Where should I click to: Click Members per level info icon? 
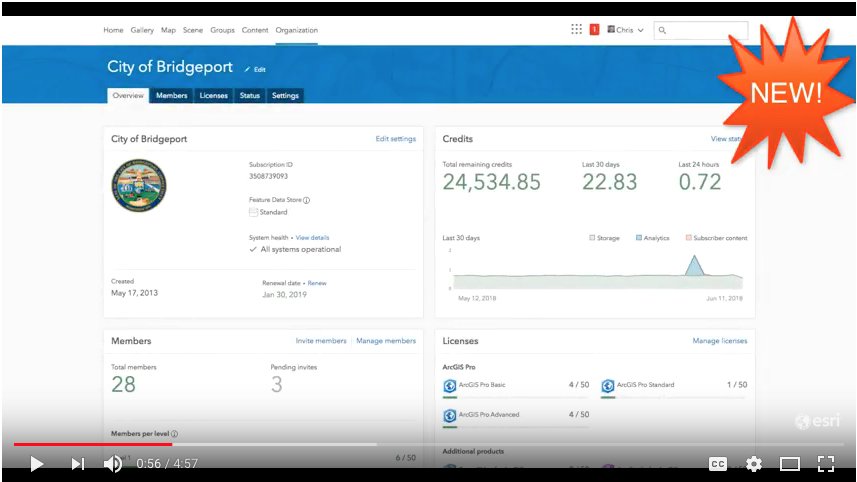[x=174, y=434]
